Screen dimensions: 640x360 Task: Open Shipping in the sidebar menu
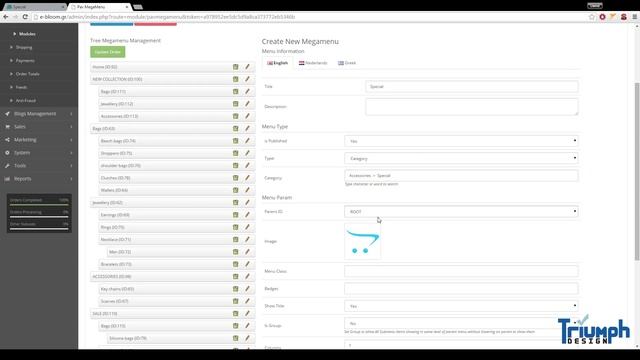[x=24, y=47]
